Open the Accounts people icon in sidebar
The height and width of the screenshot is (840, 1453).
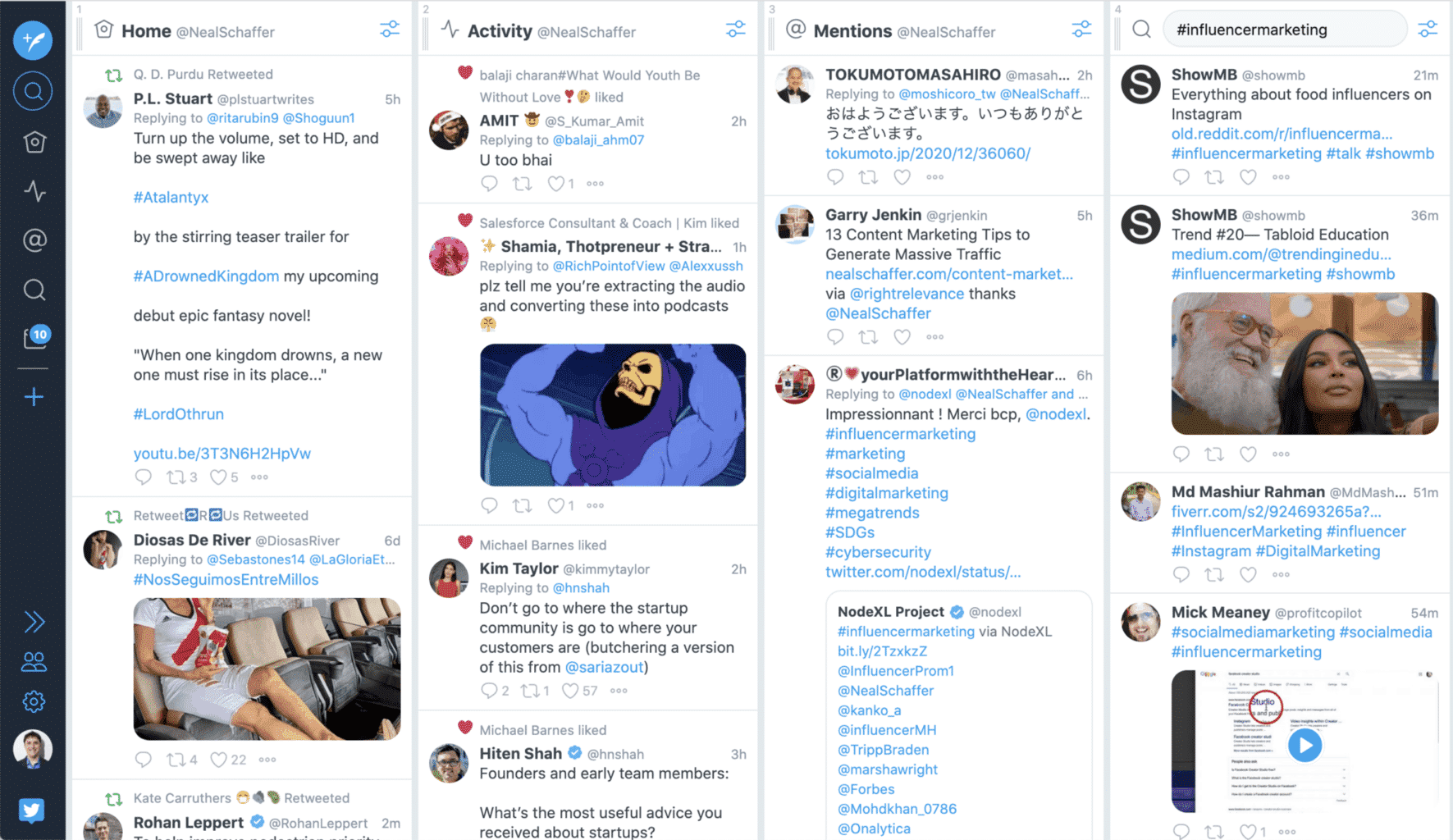point(34,661)
